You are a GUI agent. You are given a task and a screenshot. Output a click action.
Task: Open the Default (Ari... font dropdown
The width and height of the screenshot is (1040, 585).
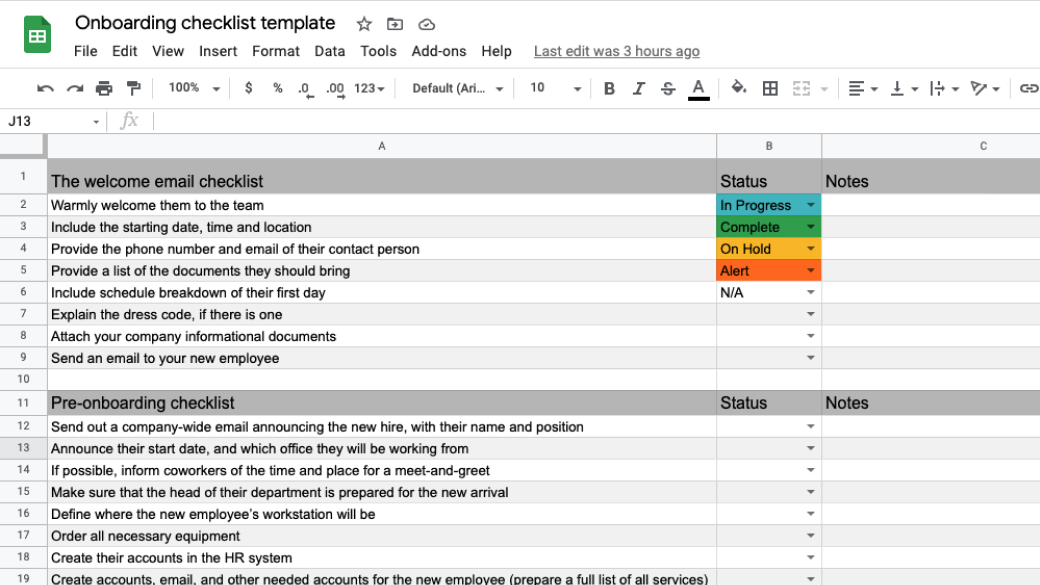tap(458, 88)
